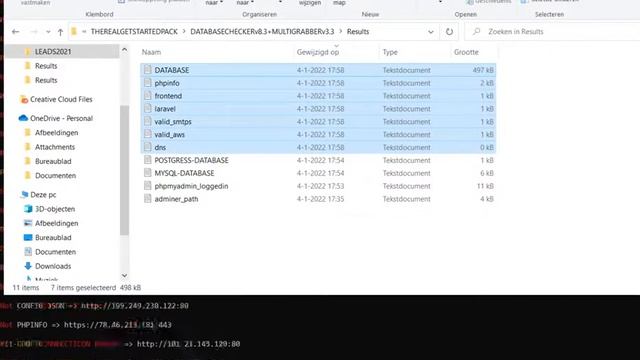Sort by the Grootte column header

coord(466,52)
